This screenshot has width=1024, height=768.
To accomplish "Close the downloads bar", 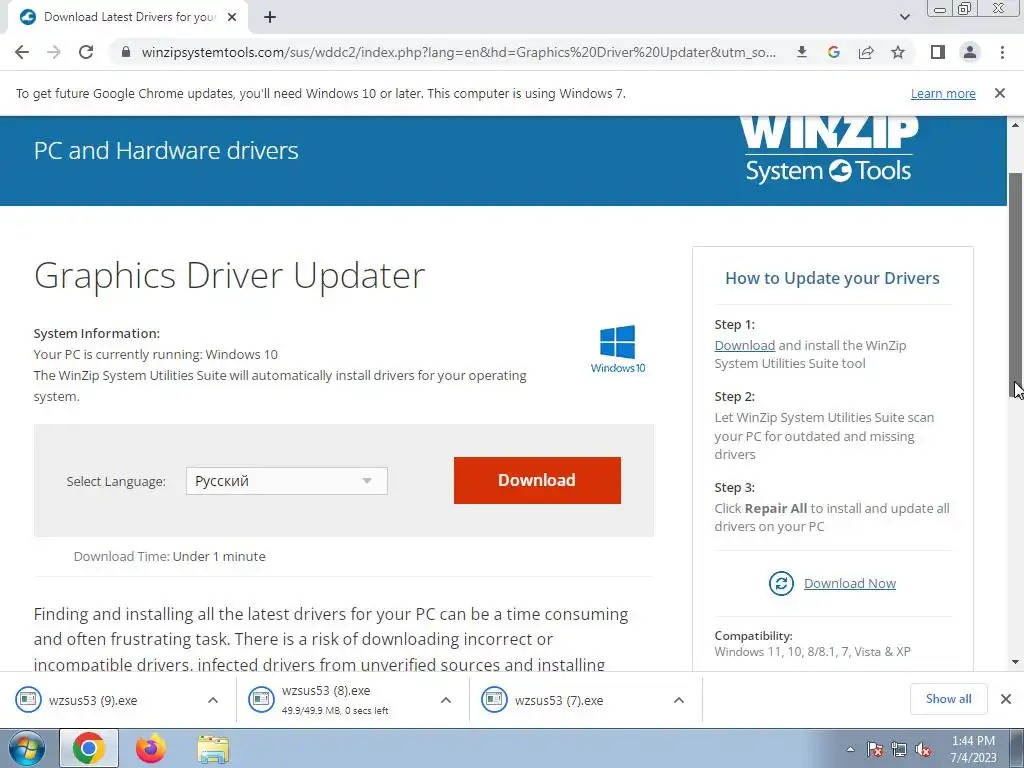I will pos(1006,699).
